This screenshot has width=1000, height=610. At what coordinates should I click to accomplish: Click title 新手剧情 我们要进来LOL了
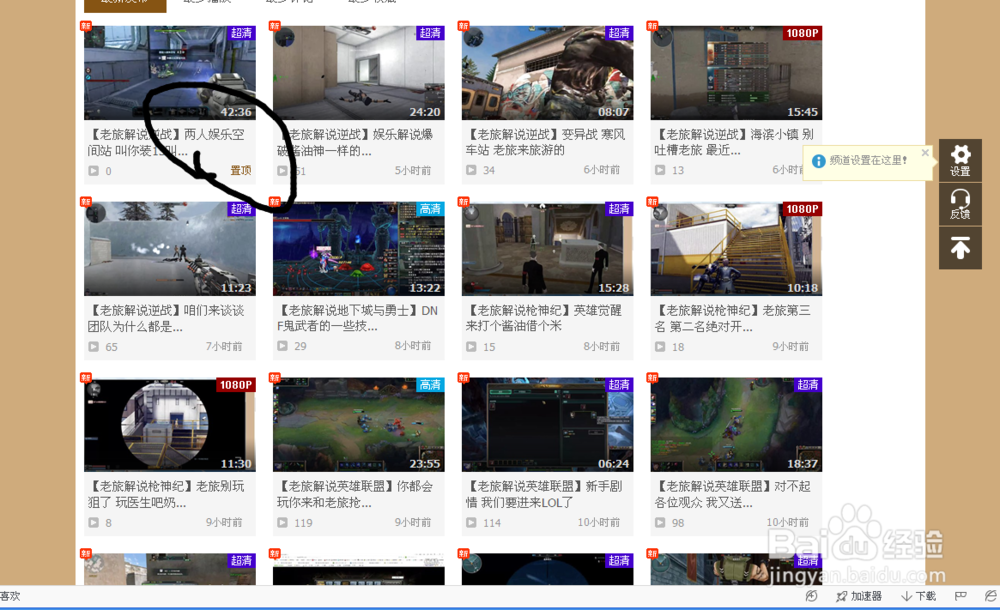click(x=544, y=495)
